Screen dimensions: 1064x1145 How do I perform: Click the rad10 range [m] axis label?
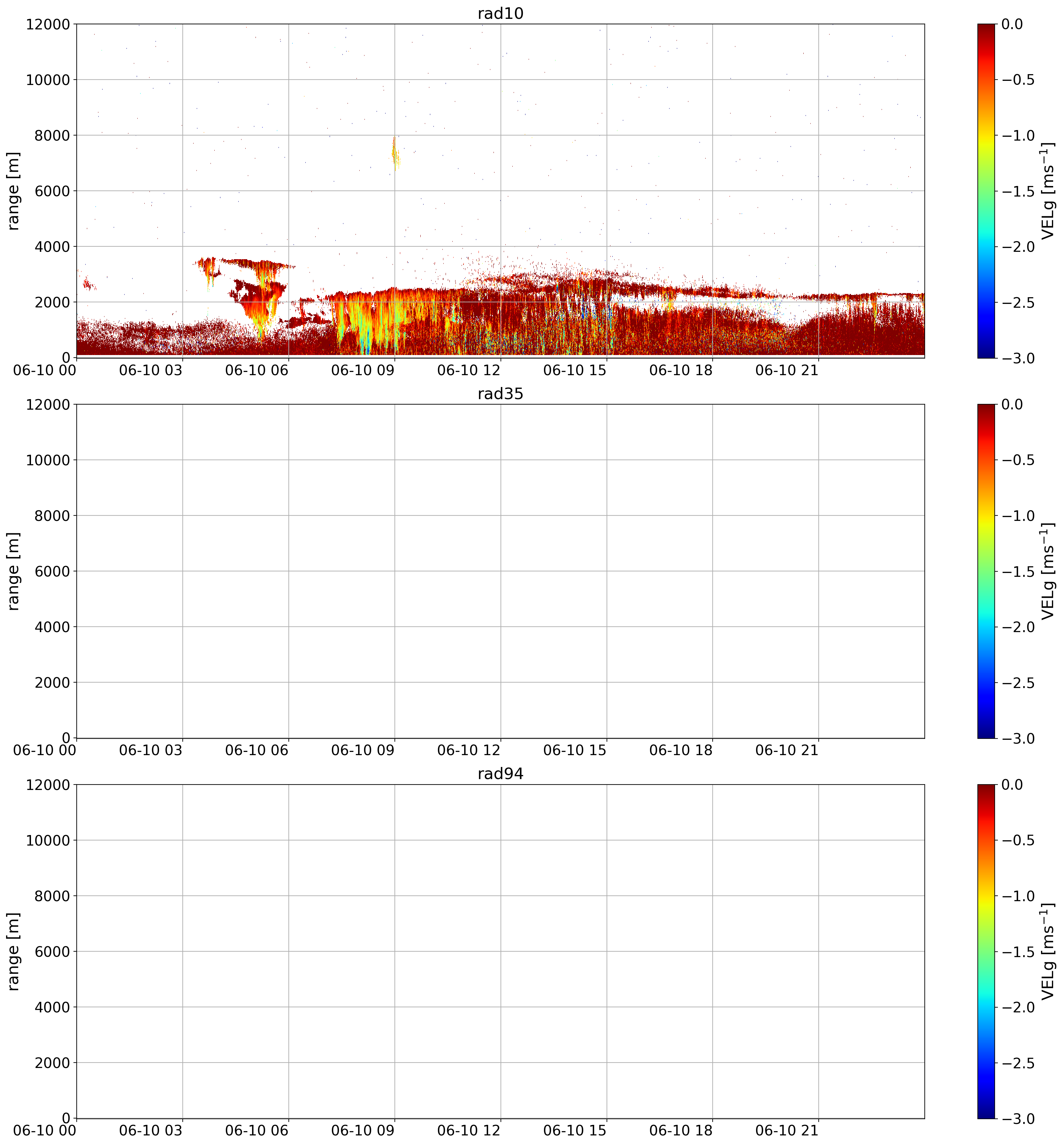[x=14, y=191]
